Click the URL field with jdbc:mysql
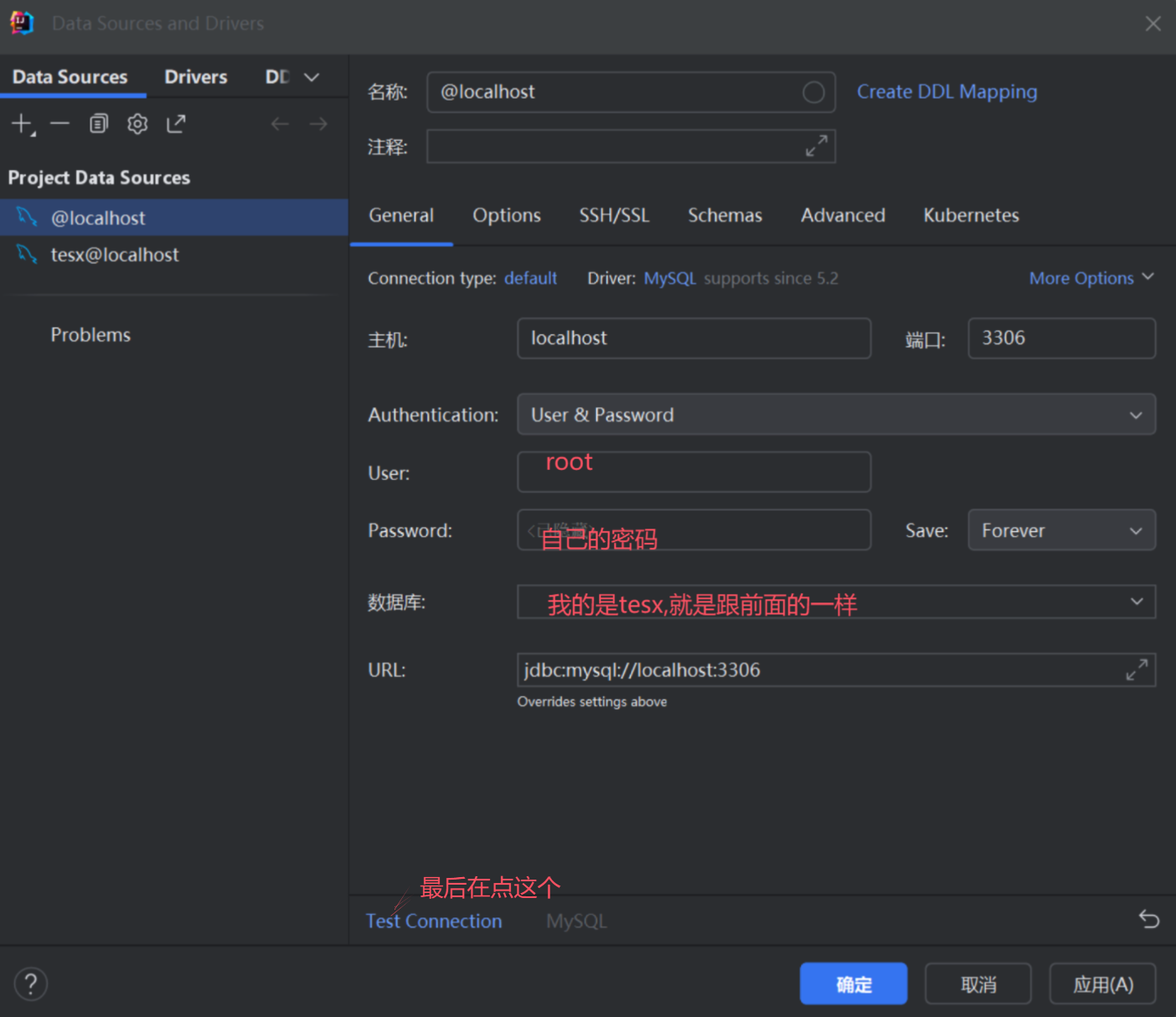Screen dimensions: 1176x1017 pyautogui.click(x=836, y=669)
